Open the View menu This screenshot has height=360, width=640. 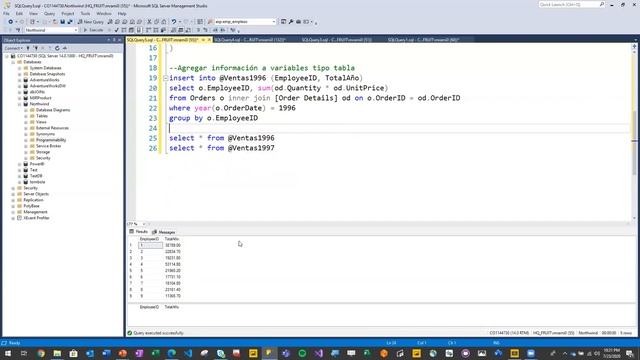coord(33,13)
